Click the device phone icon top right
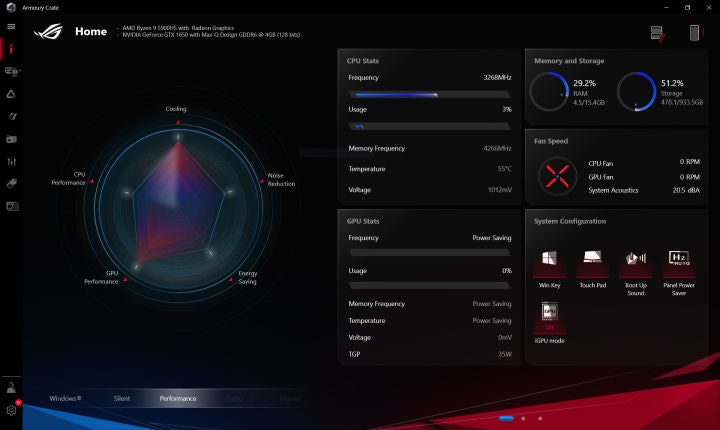 [695, 33]
